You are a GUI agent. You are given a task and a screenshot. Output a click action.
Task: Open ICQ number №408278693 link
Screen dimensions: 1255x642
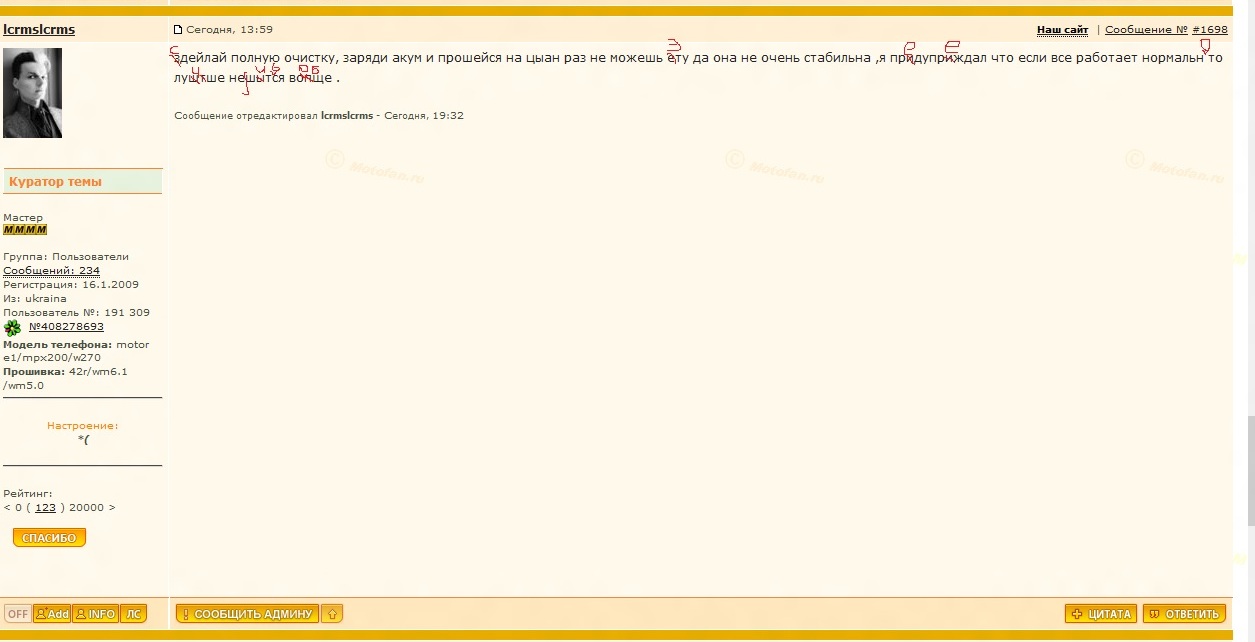(66, 327)
